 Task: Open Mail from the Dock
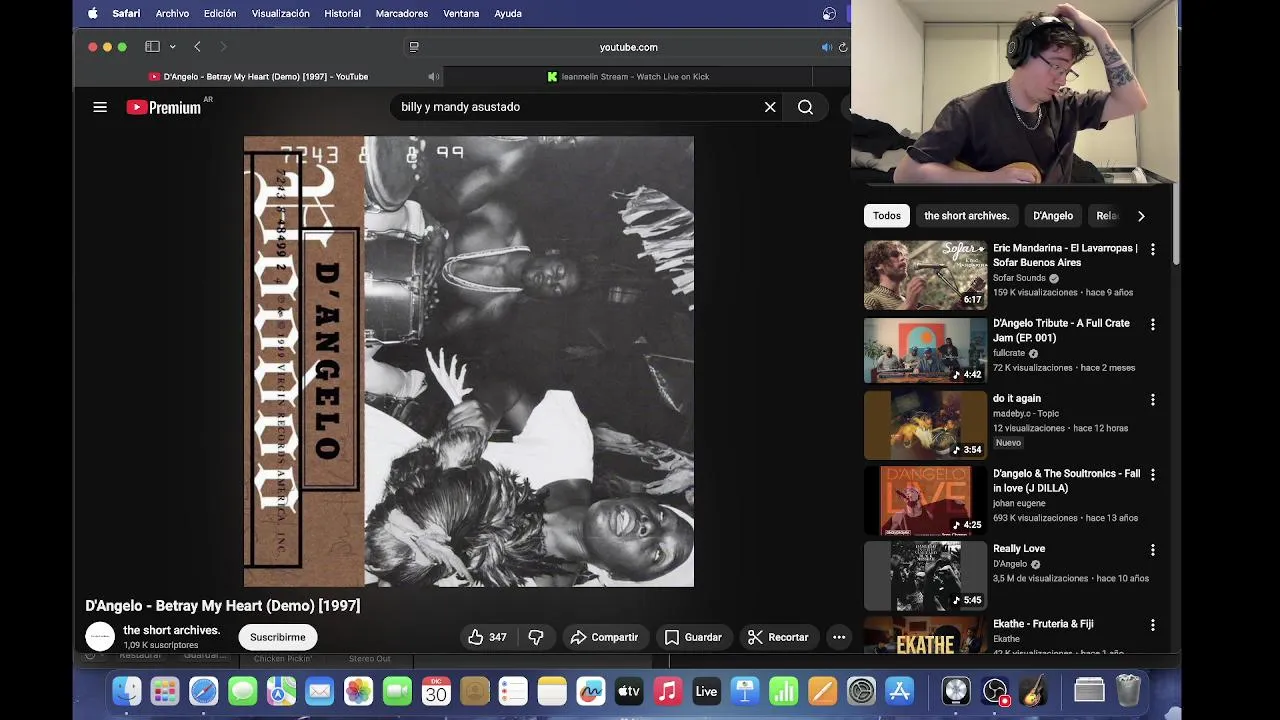[320, 691]
